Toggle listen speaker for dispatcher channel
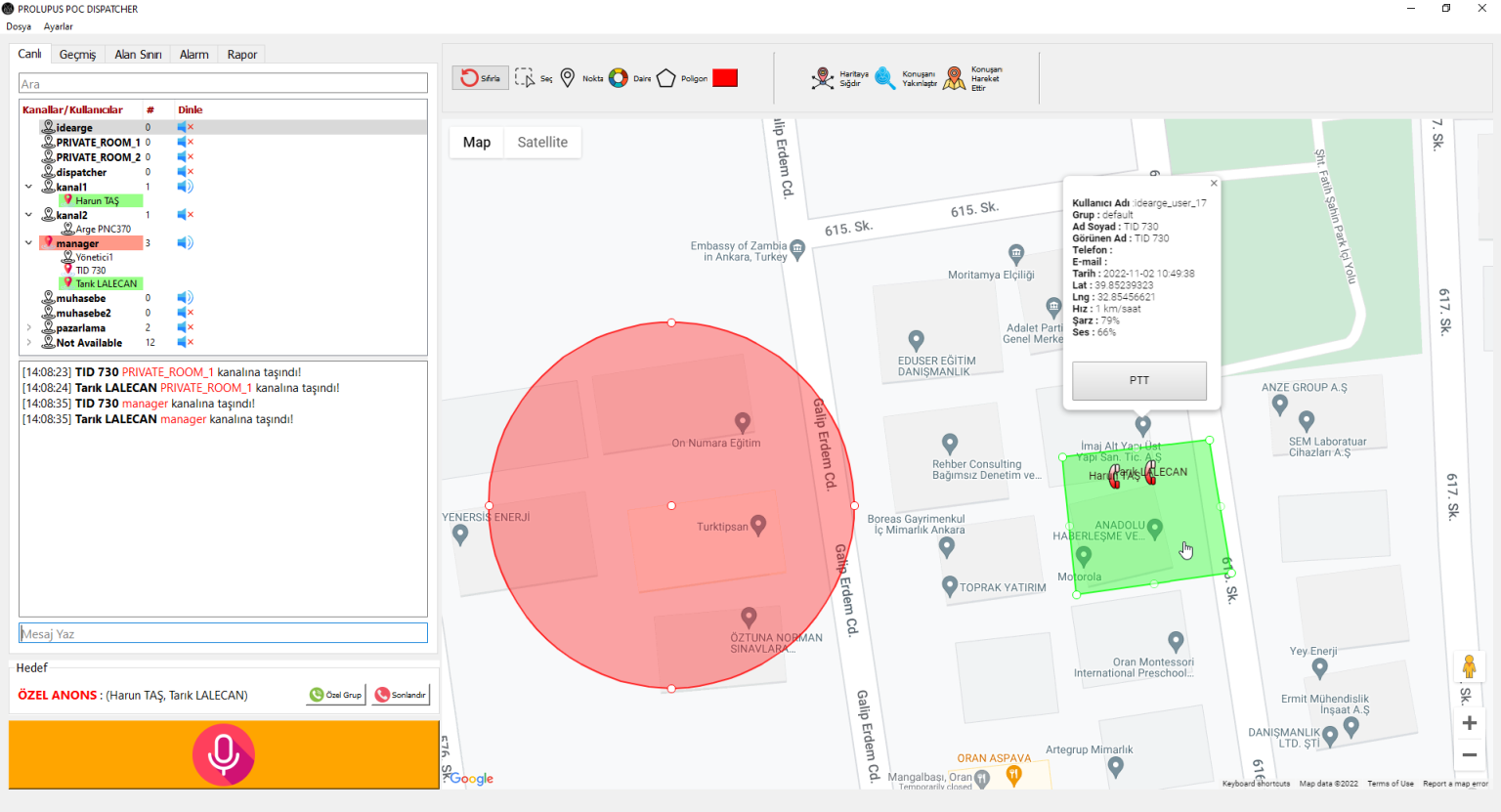 point(185,171)
